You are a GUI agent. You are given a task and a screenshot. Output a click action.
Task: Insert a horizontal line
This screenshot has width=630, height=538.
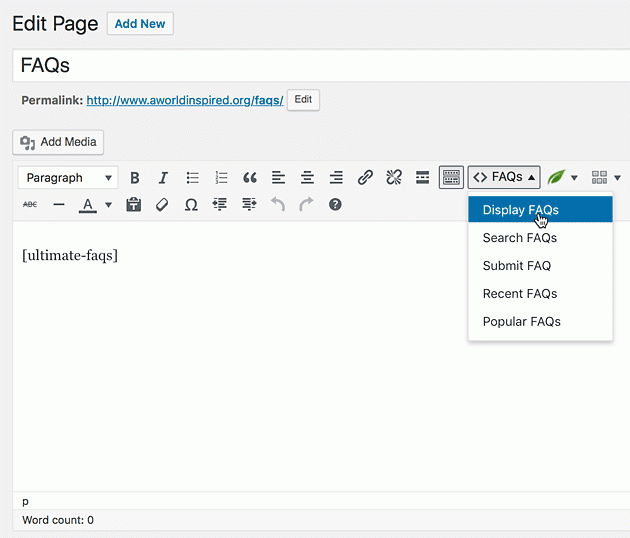tap(59, 205)
